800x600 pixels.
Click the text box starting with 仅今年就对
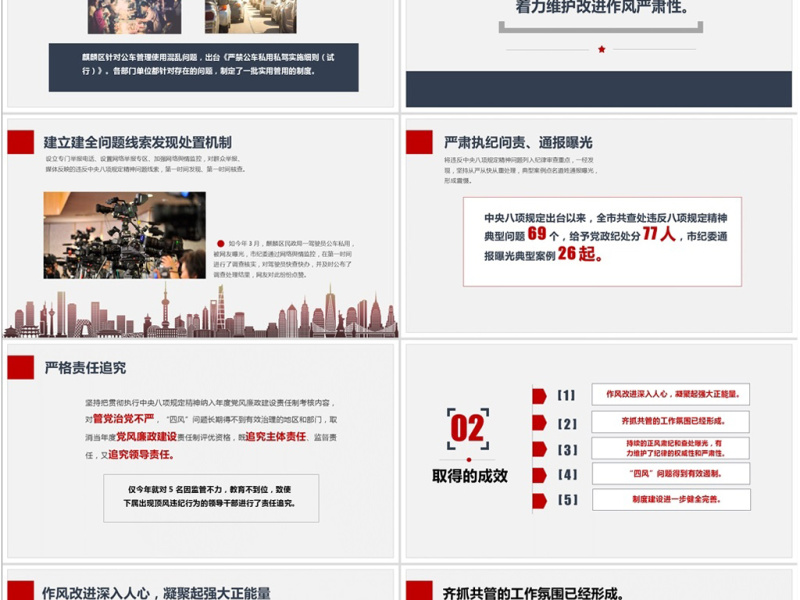click(211, 498)
